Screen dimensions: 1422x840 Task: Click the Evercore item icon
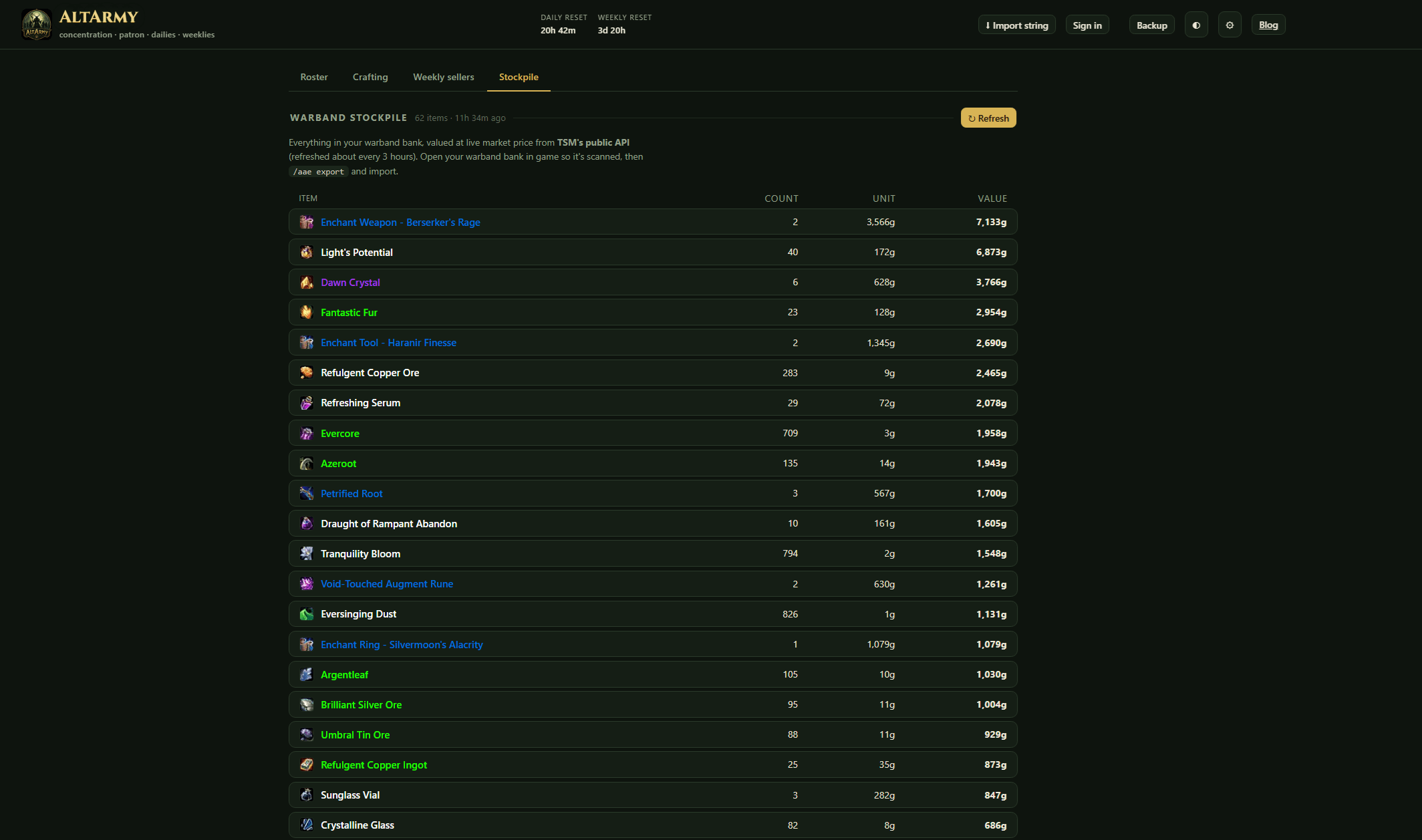[x=307, y=433]
